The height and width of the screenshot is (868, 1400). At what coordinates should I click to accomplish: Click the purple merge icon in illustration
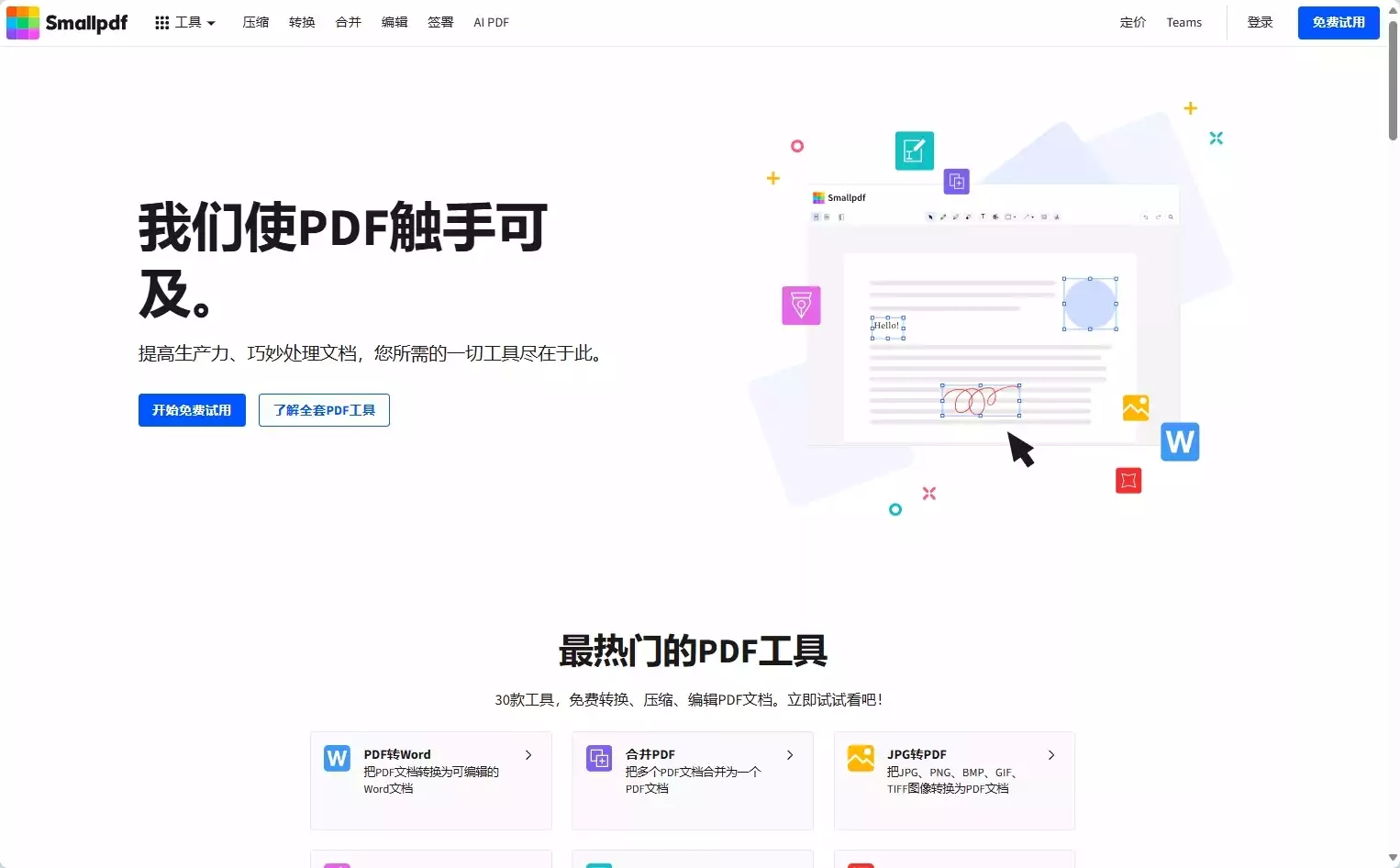[x=957, y=181]
